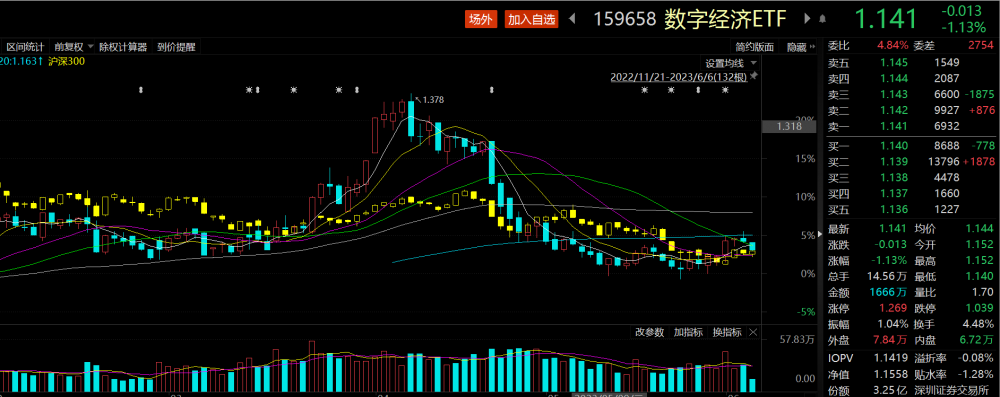Click the 外盘 value 7.84万
Viewport: 1000px width, 397px height.
coord(890,339)
